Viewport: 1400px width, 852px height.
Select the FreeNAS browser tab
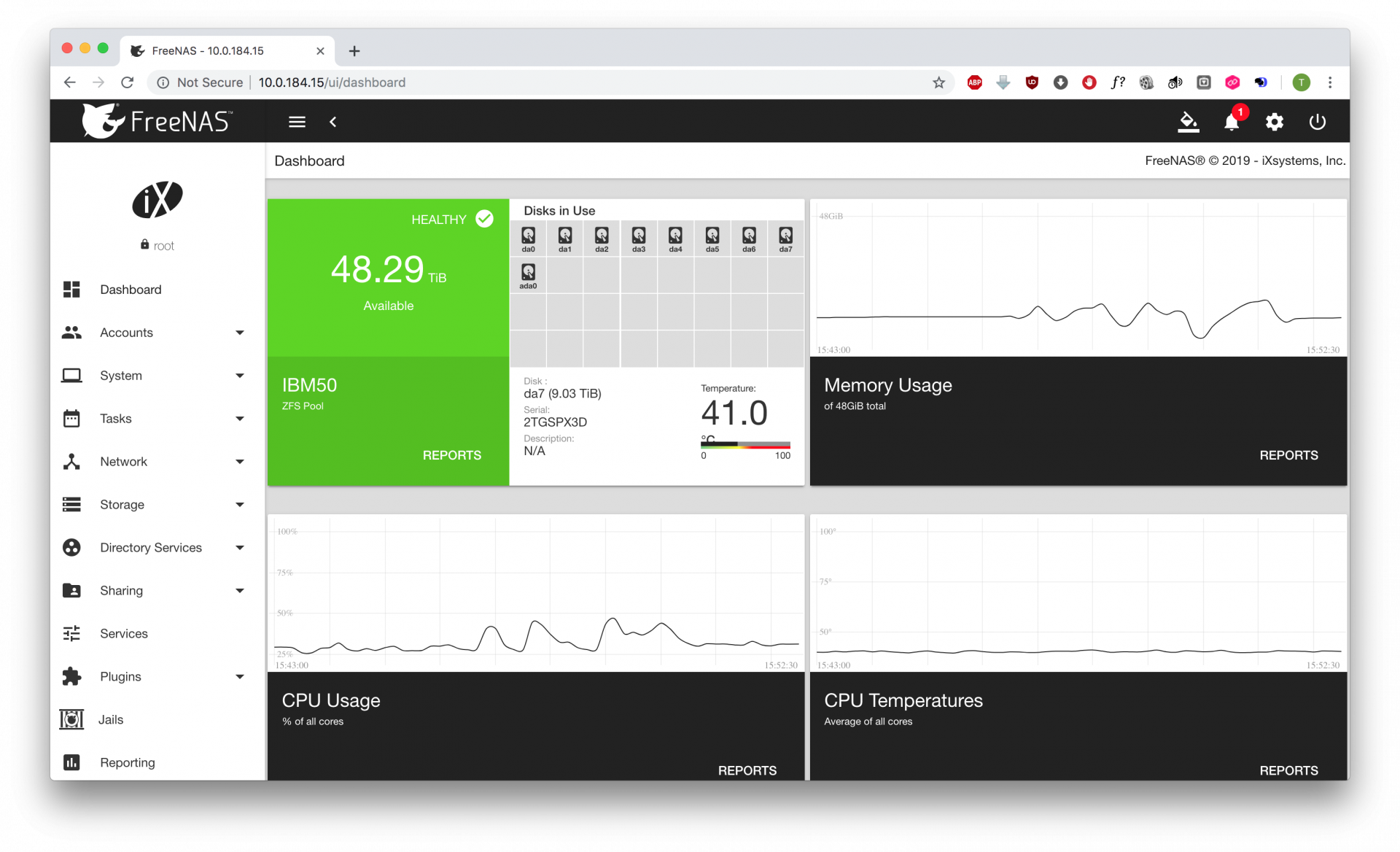coord(227,50)
